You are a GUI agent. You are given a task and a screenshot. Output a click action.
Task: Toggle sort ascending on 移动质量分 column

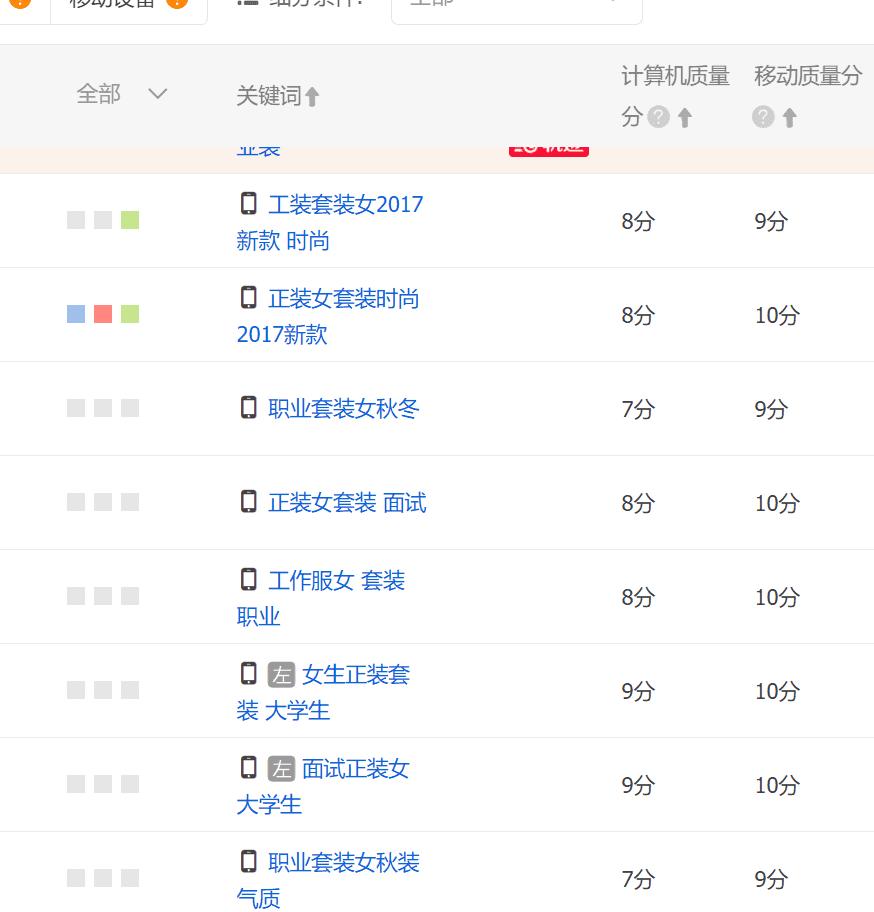click(x=789, y=116)
